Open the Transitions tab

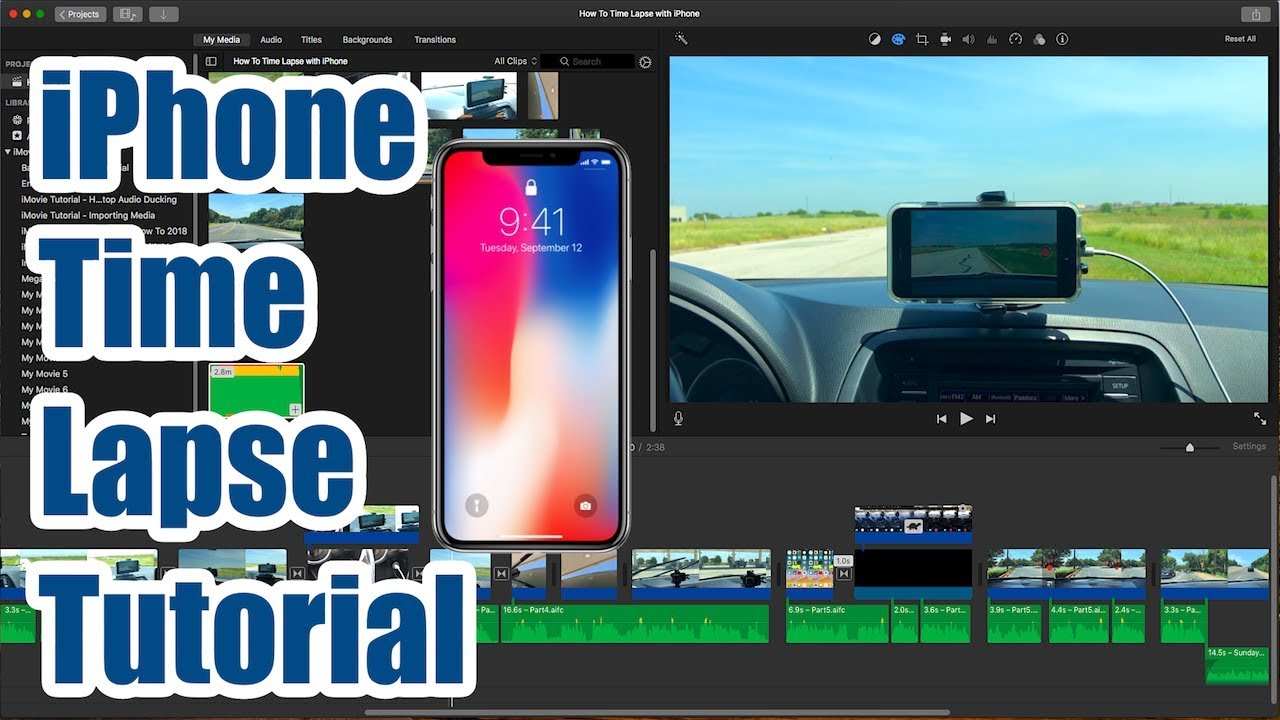coord(435,40)
